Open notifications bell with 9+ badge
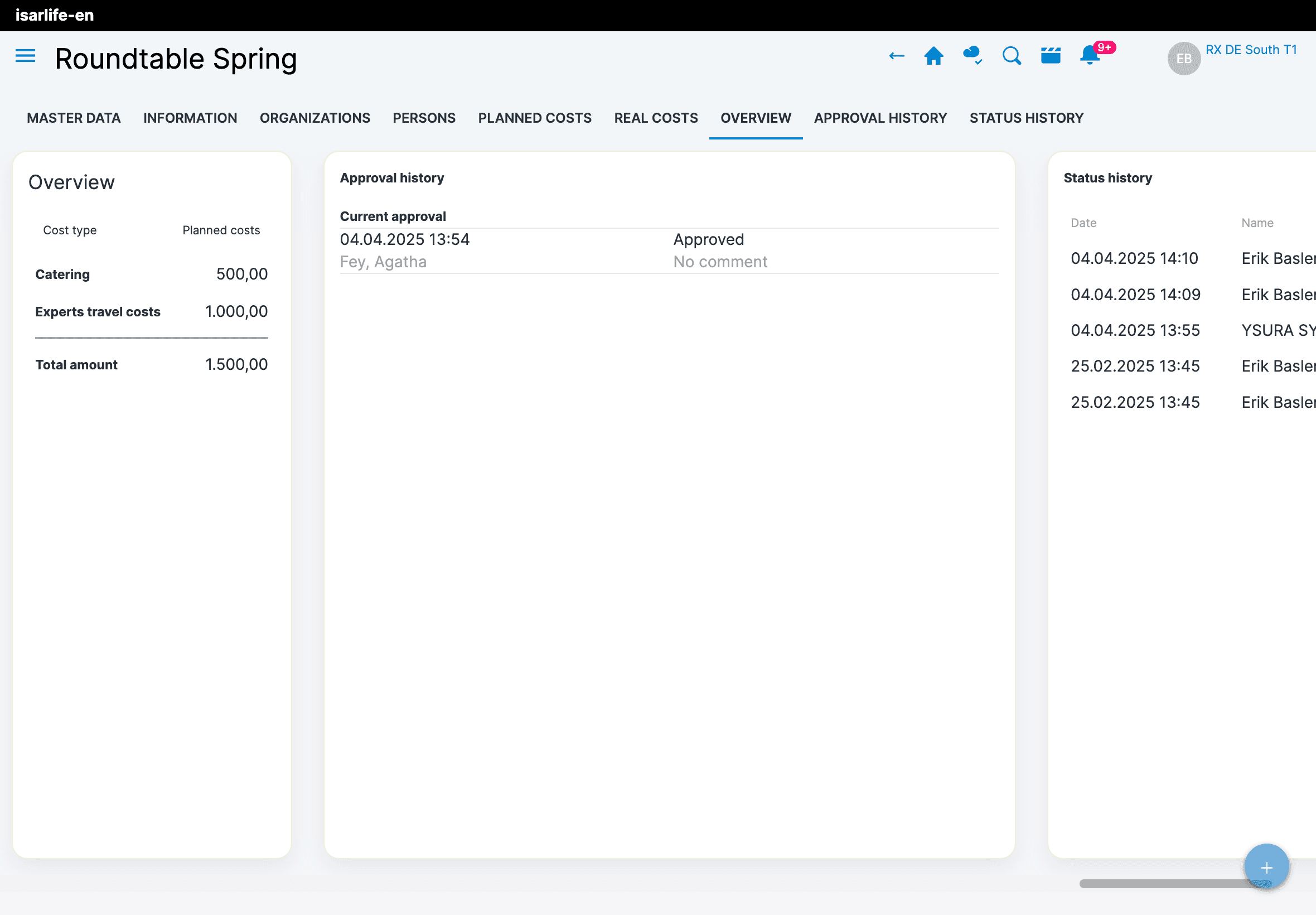 1090,56
